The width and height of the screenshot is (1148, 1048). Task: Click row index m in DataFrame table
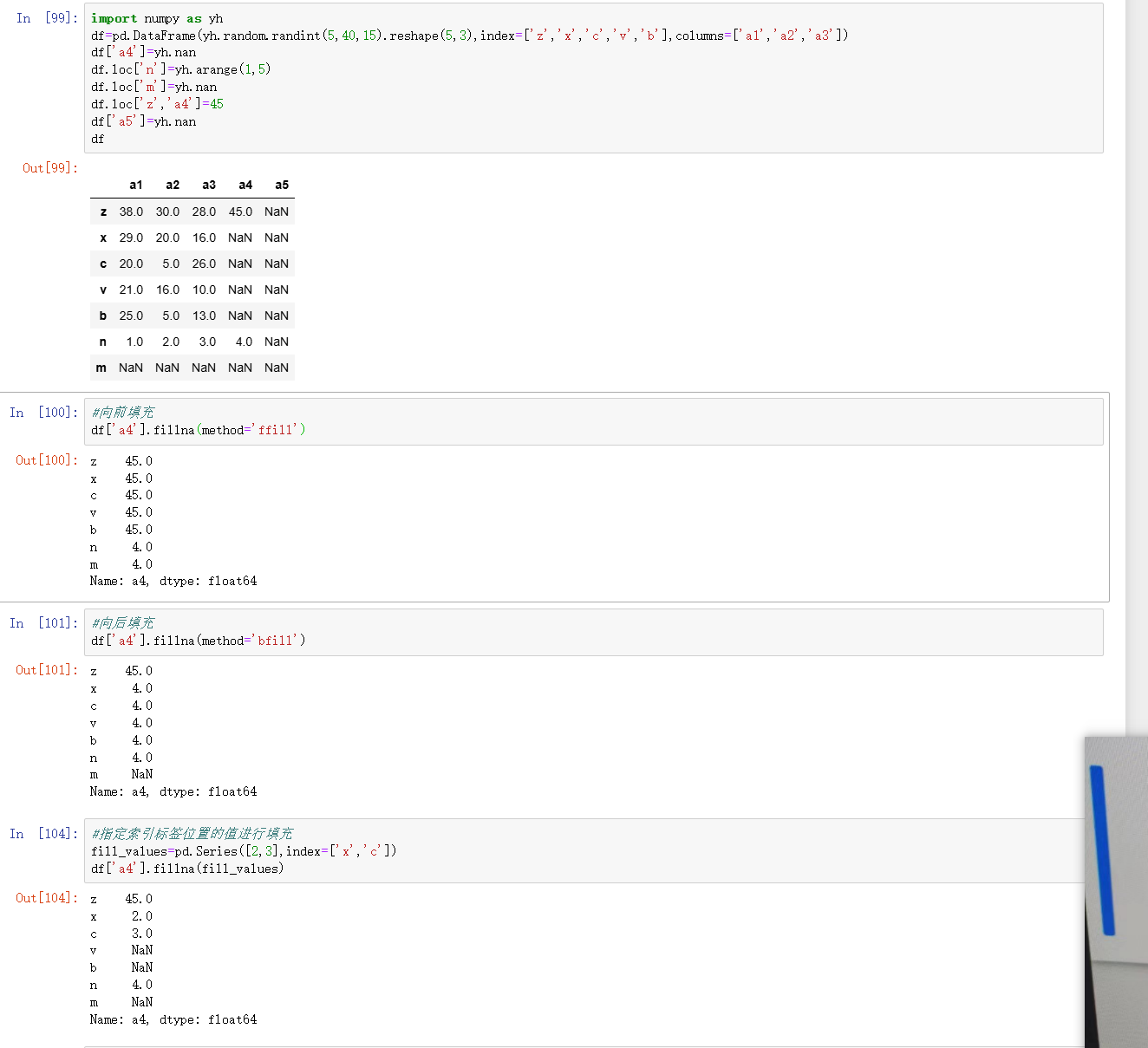[101, 368]
